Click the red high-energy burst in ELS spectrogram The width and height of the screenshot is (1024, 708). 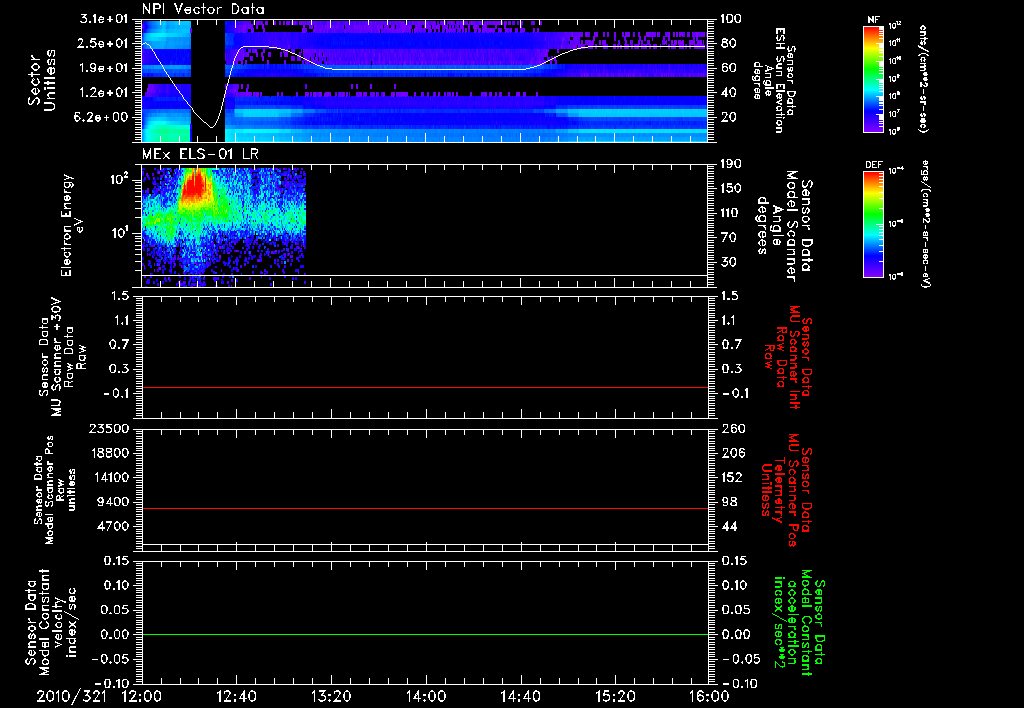194,184
